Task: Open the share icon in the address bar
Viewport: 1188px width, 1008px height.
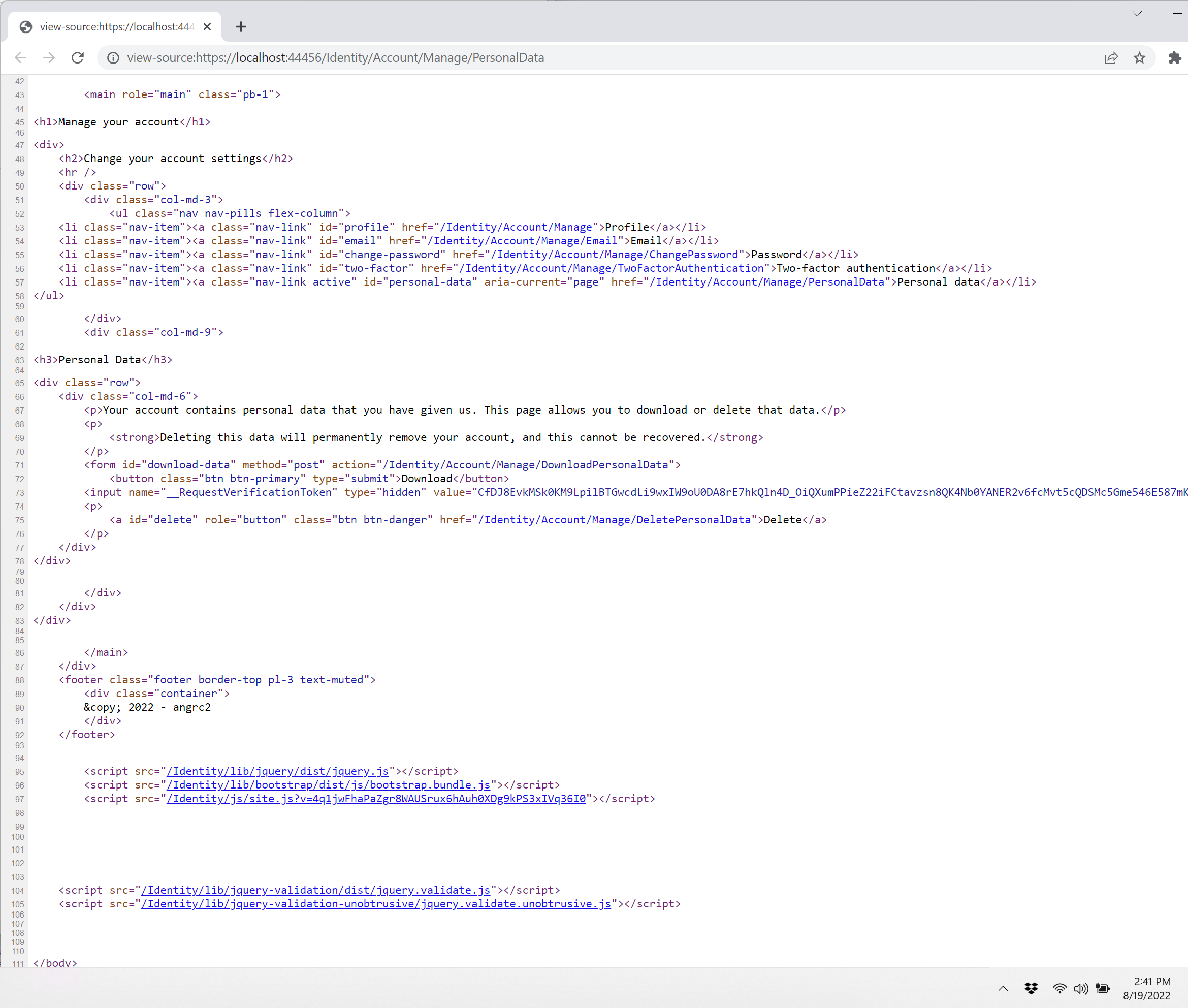Action: click(x=1110, y=58)
